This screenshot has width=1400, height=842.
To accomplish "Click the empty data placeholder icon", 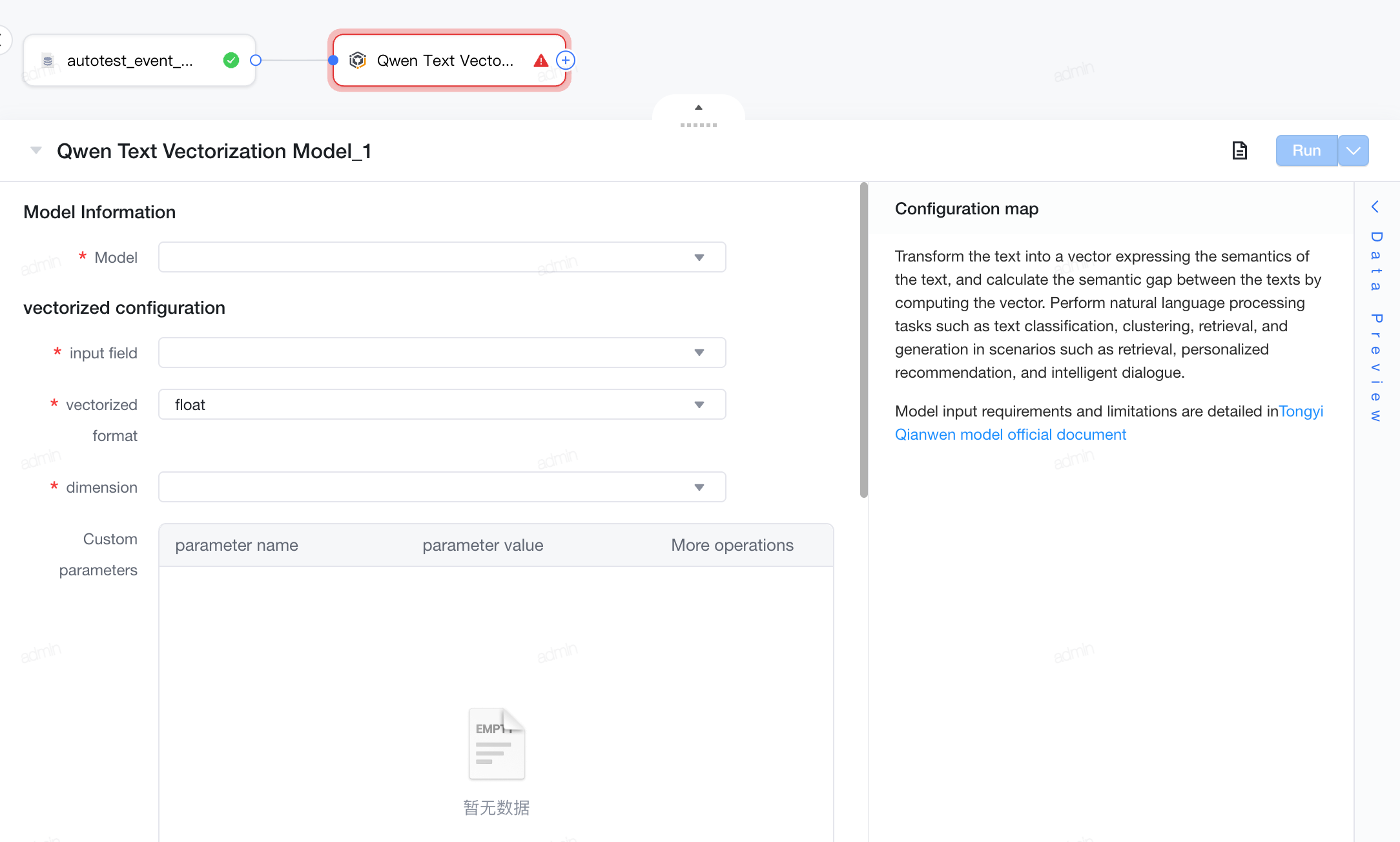I will [x=497, y=744].
